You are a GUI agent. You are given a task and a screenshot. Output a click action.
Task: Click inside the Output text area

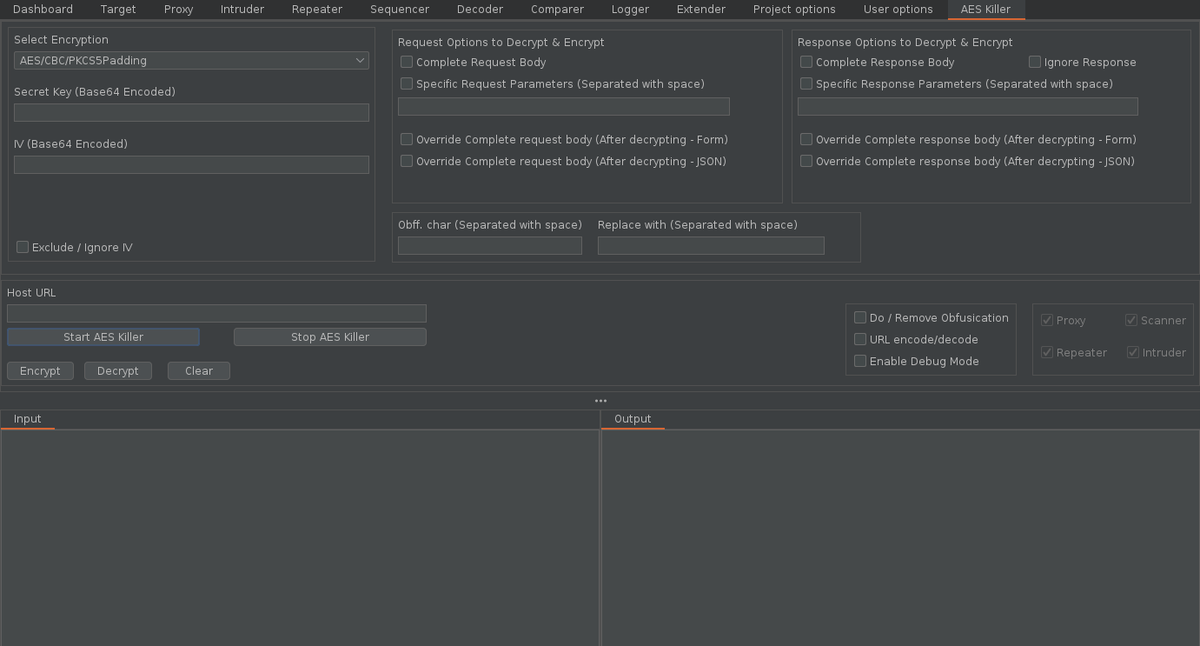[x=900, y=538]
